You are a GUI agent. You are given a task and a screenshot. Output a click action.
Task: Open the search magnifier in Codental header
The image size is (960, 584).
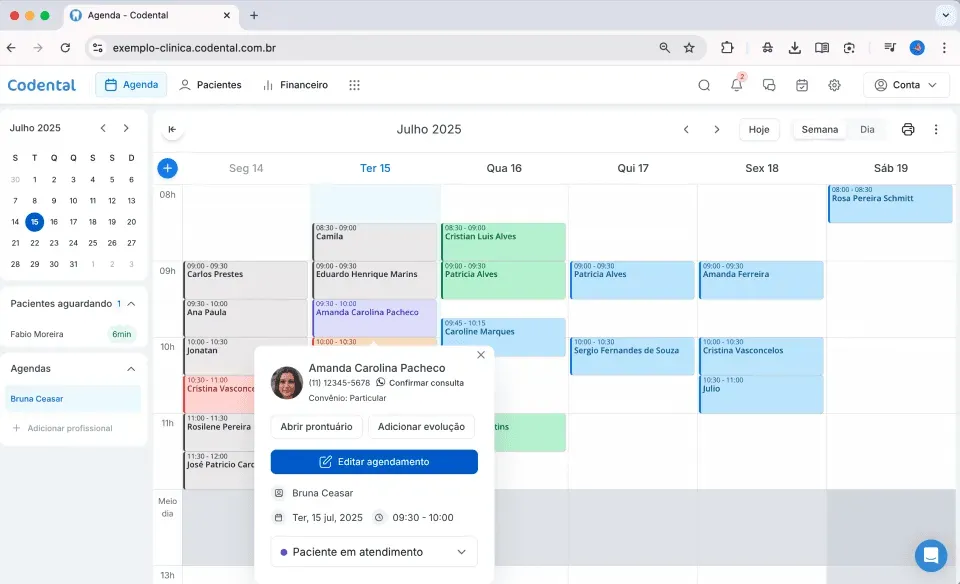(x=704, y=85)
